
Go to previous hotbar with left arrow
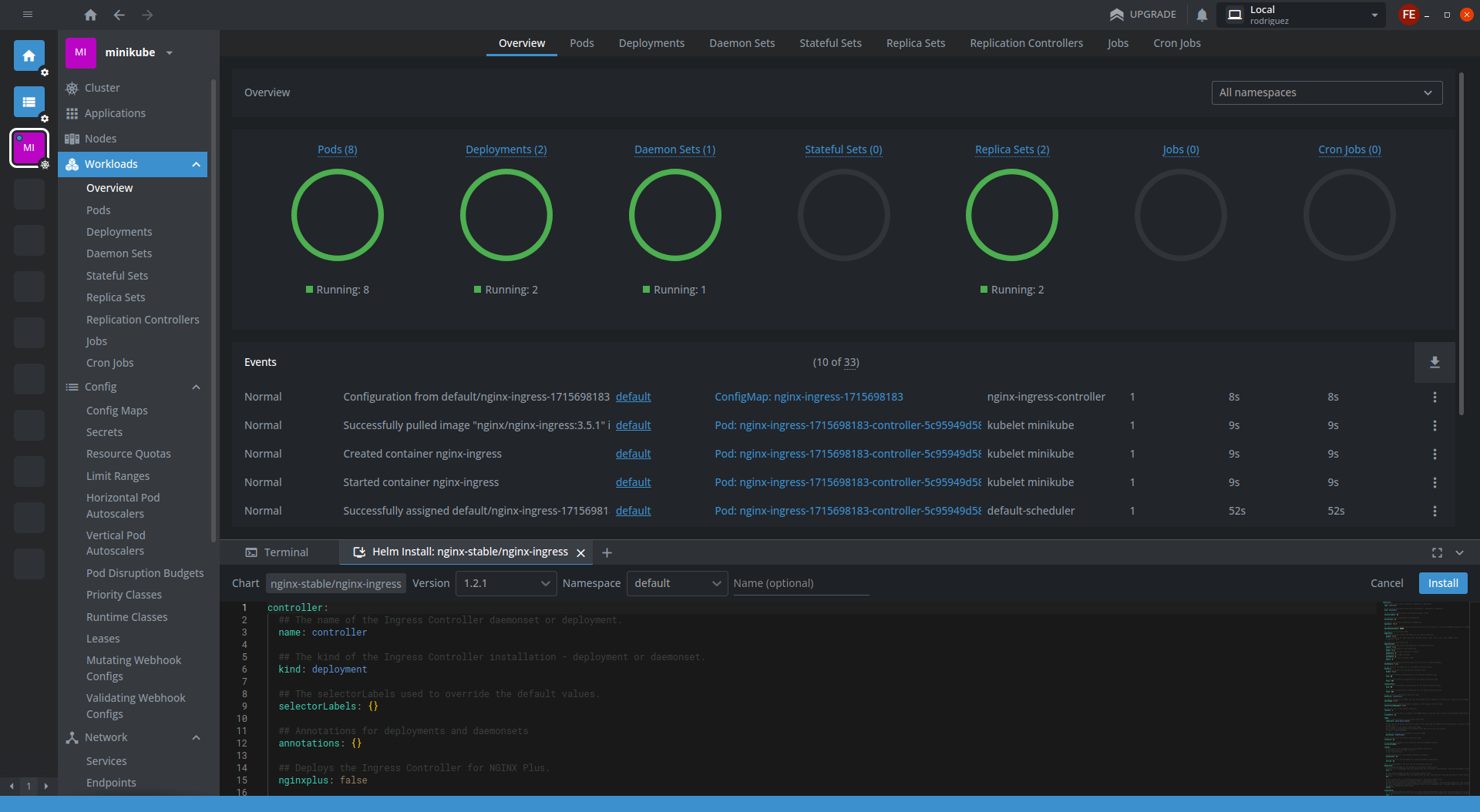[x=12, y=786]
